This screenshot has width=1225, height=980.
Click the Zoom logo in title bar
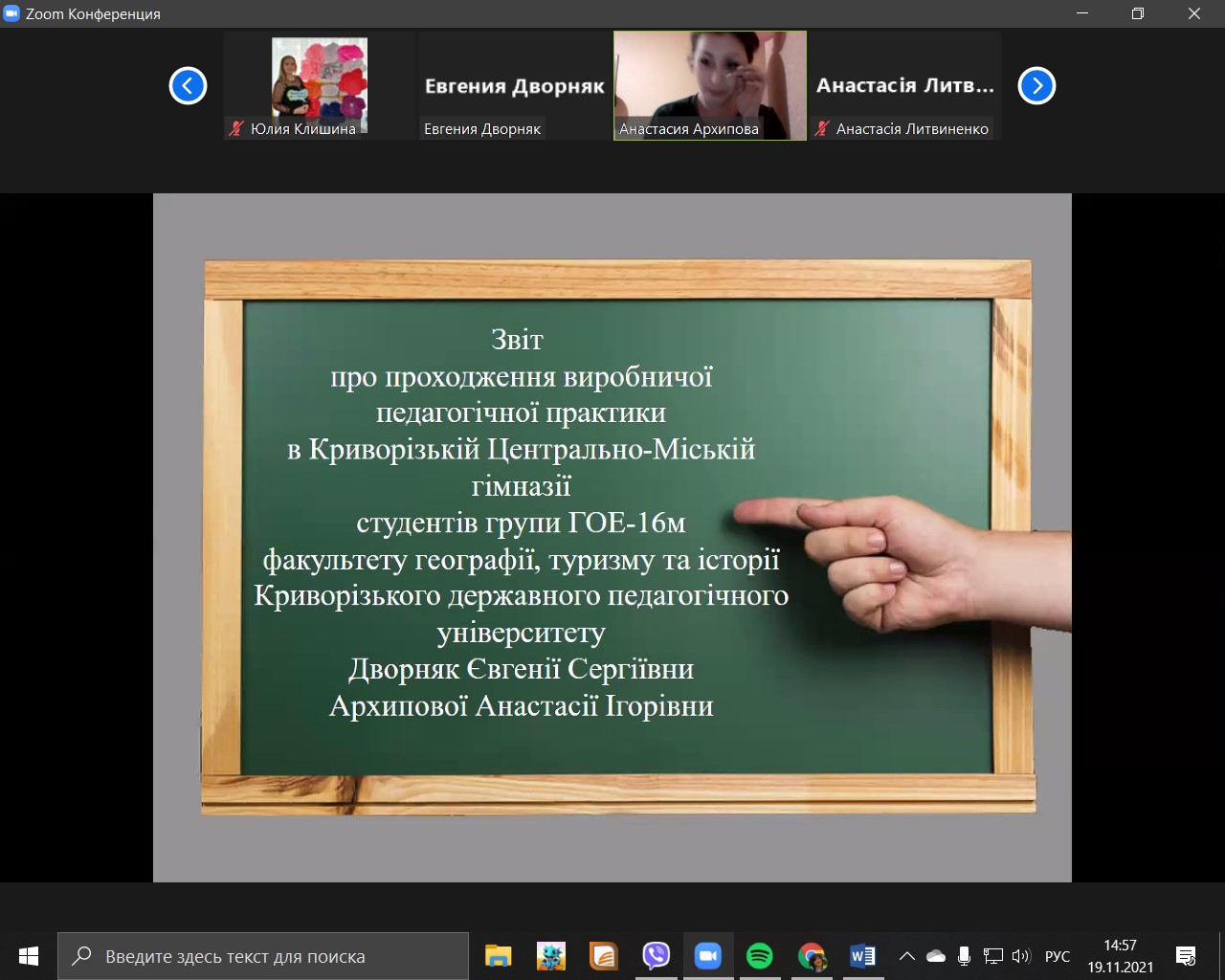click(x=12, y=13)
